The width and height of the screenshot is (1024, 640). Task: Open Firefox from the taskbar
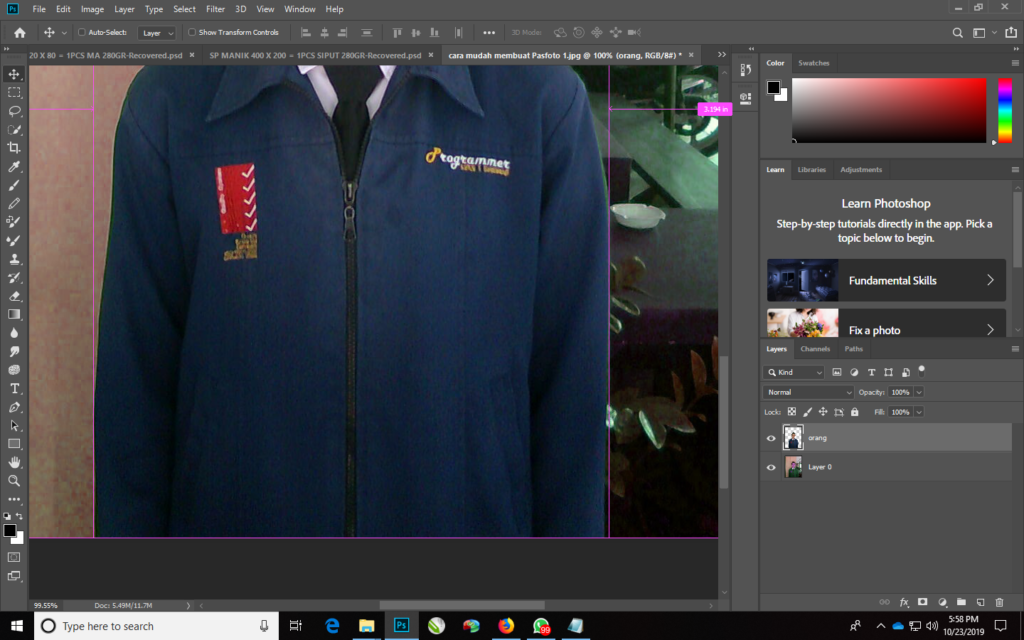tap(505, 626)
